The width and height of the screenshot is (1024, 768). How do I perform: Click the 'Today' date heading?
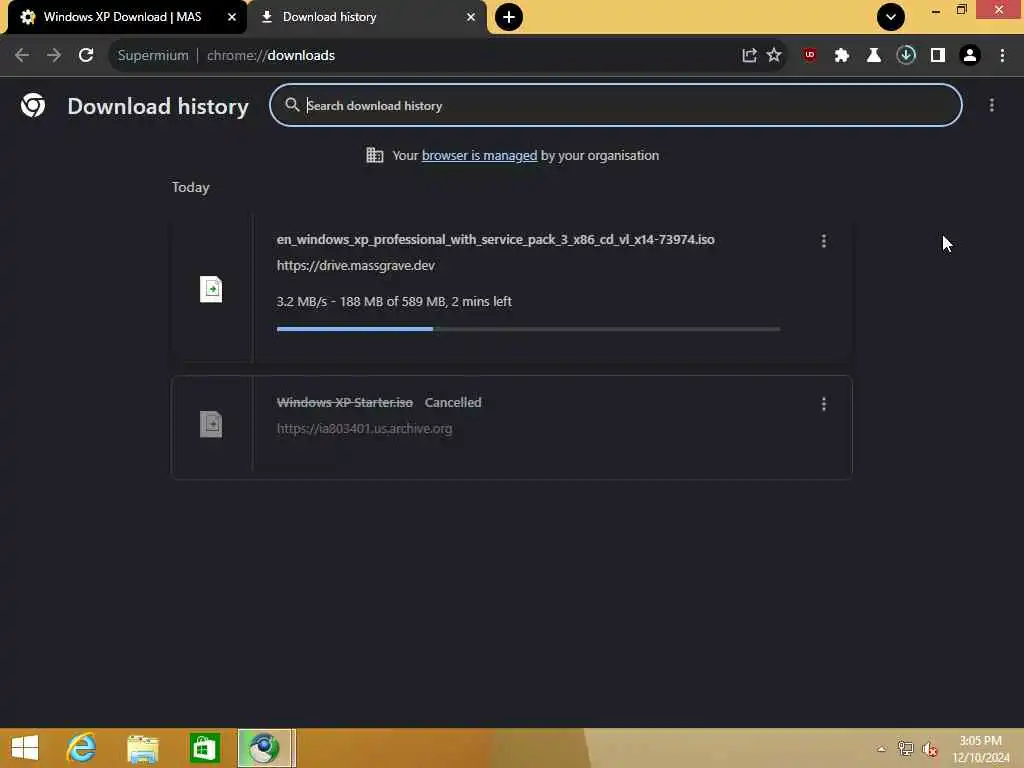191,187
